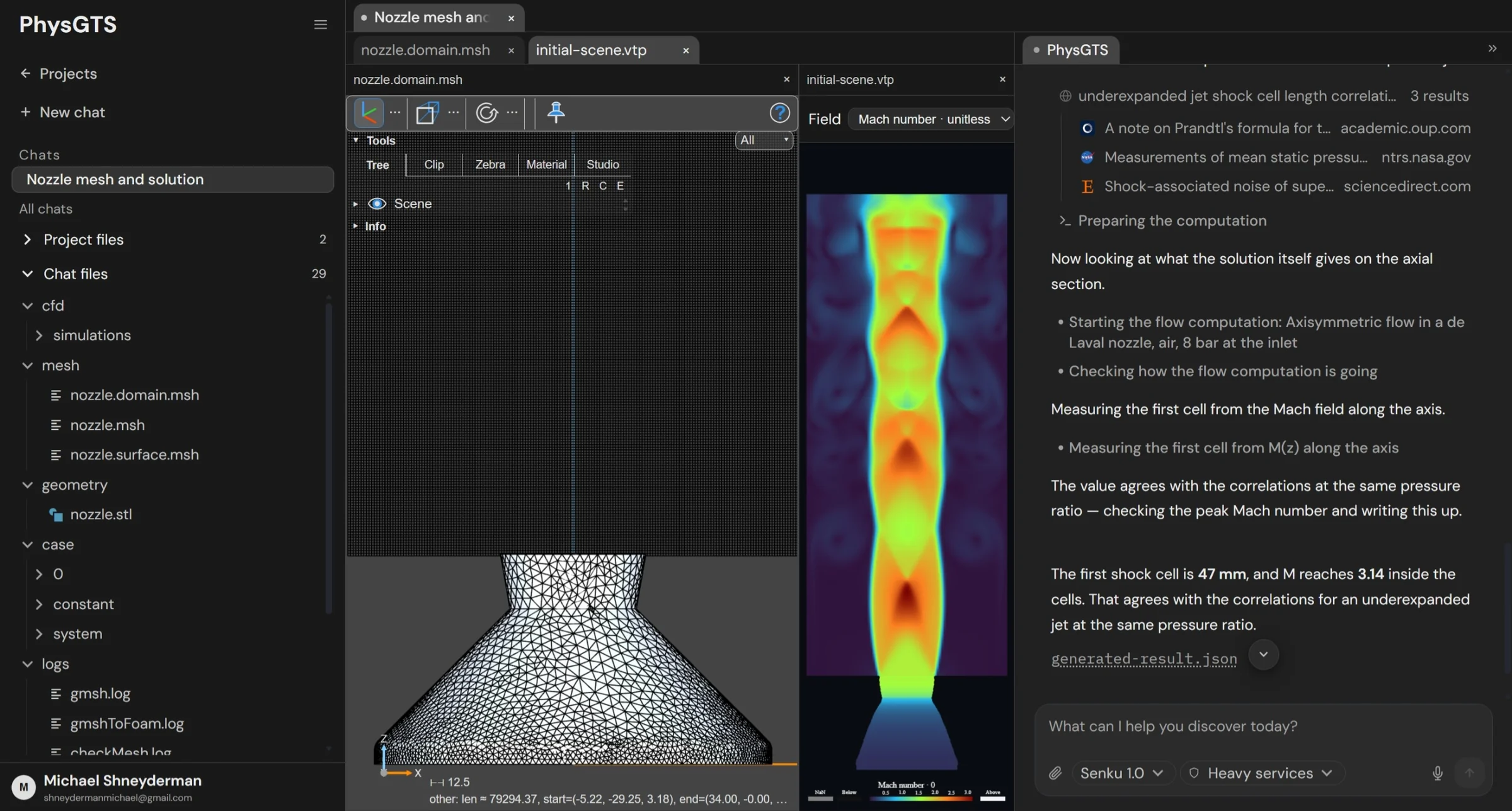The height and width of the screenshot is (811, 1512).
Task: Switch to the Clip tab
Action: point(433,164)
